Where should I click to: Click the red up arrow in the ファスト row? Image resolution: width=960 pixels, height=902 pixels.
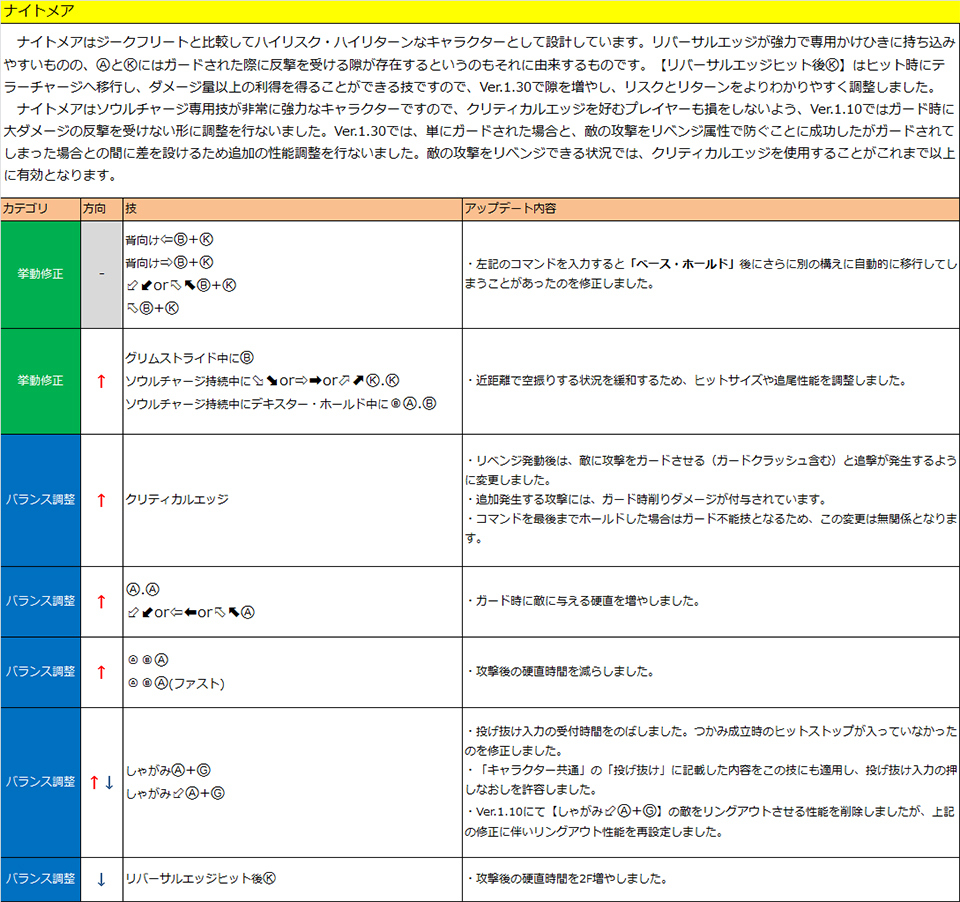[101, 672]
